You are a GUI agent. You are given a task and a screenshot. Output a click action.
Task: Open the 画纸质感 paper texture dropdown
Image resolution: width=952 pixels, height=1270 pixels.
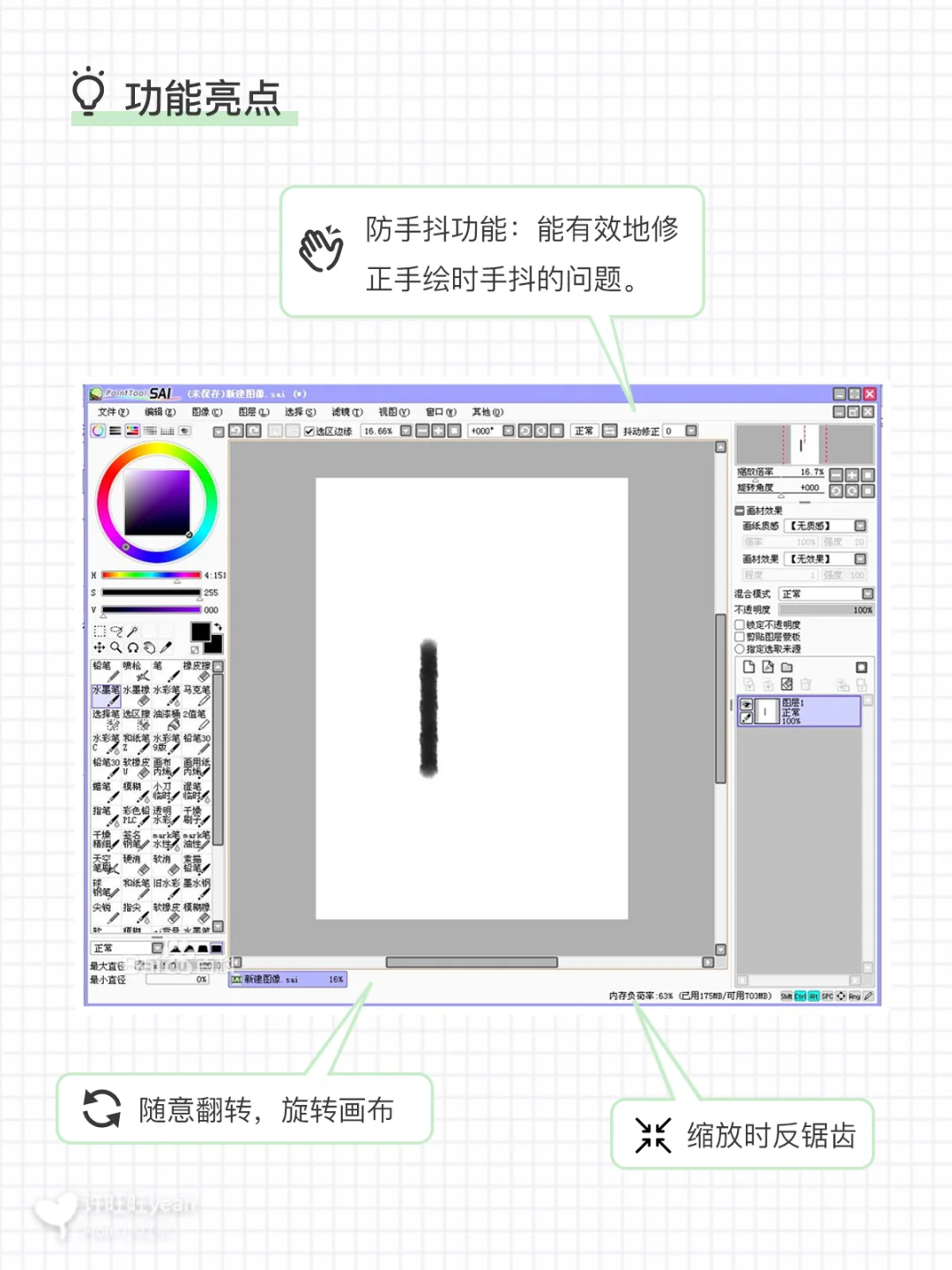tap(859, 527)
